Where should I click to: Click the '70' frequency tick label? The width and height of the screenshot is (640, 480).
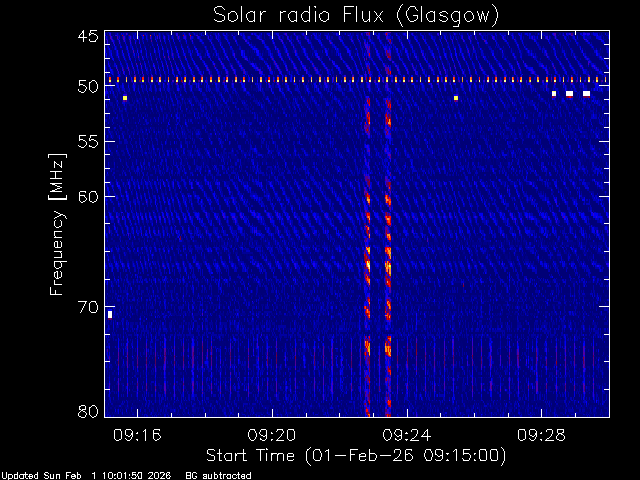click(88, 307)
